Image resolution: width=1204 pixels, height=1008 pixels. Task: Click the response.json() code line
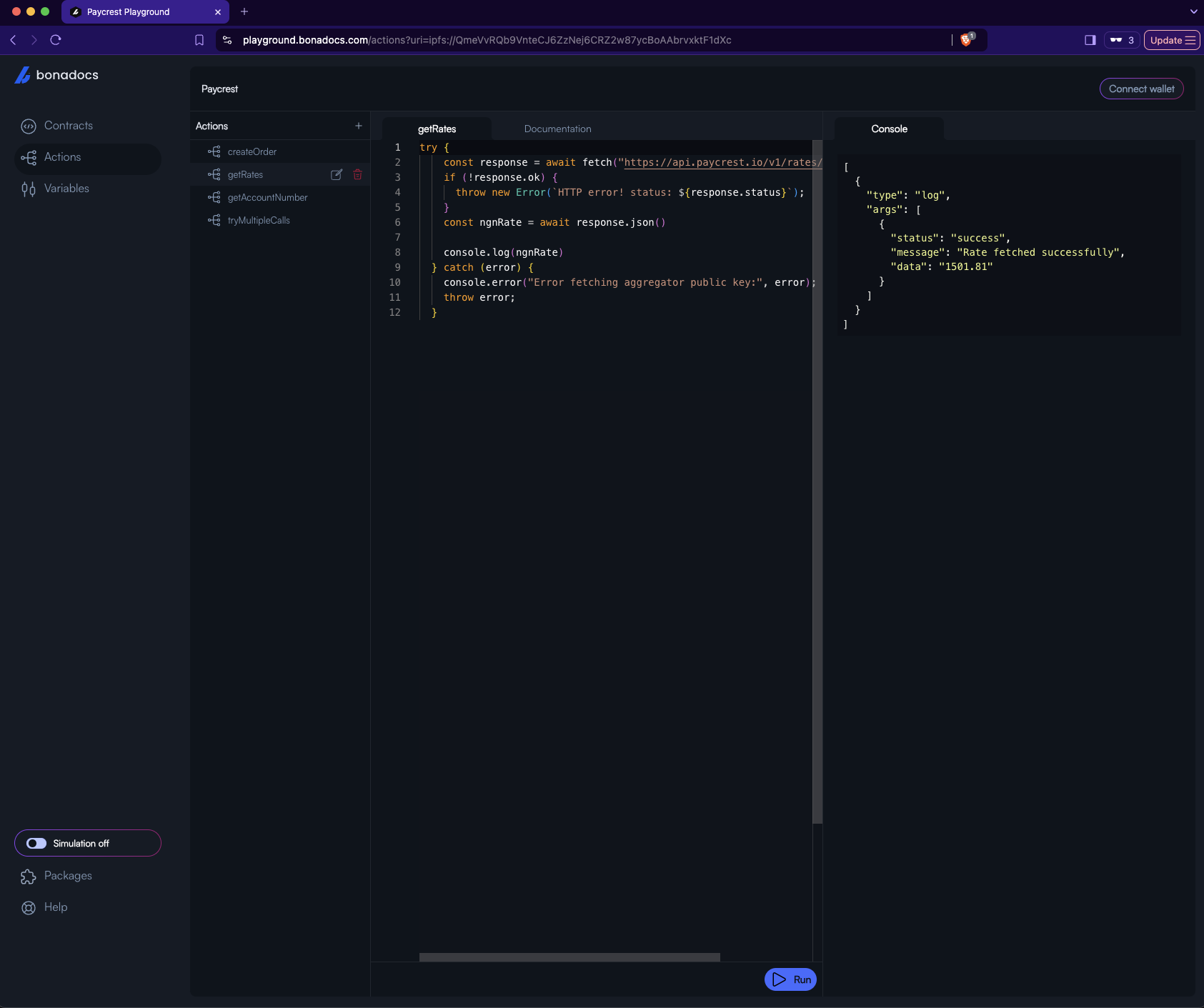pos(554,222)
